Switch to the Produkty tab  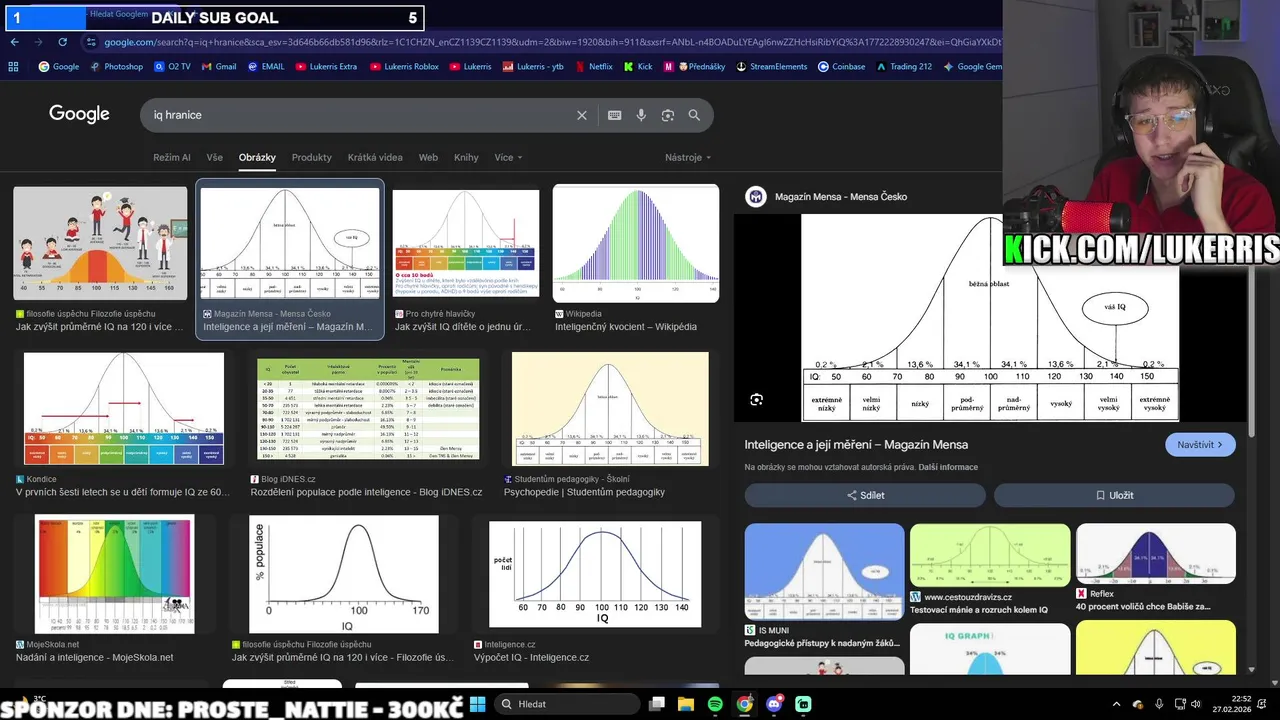[x=311, y=157]
